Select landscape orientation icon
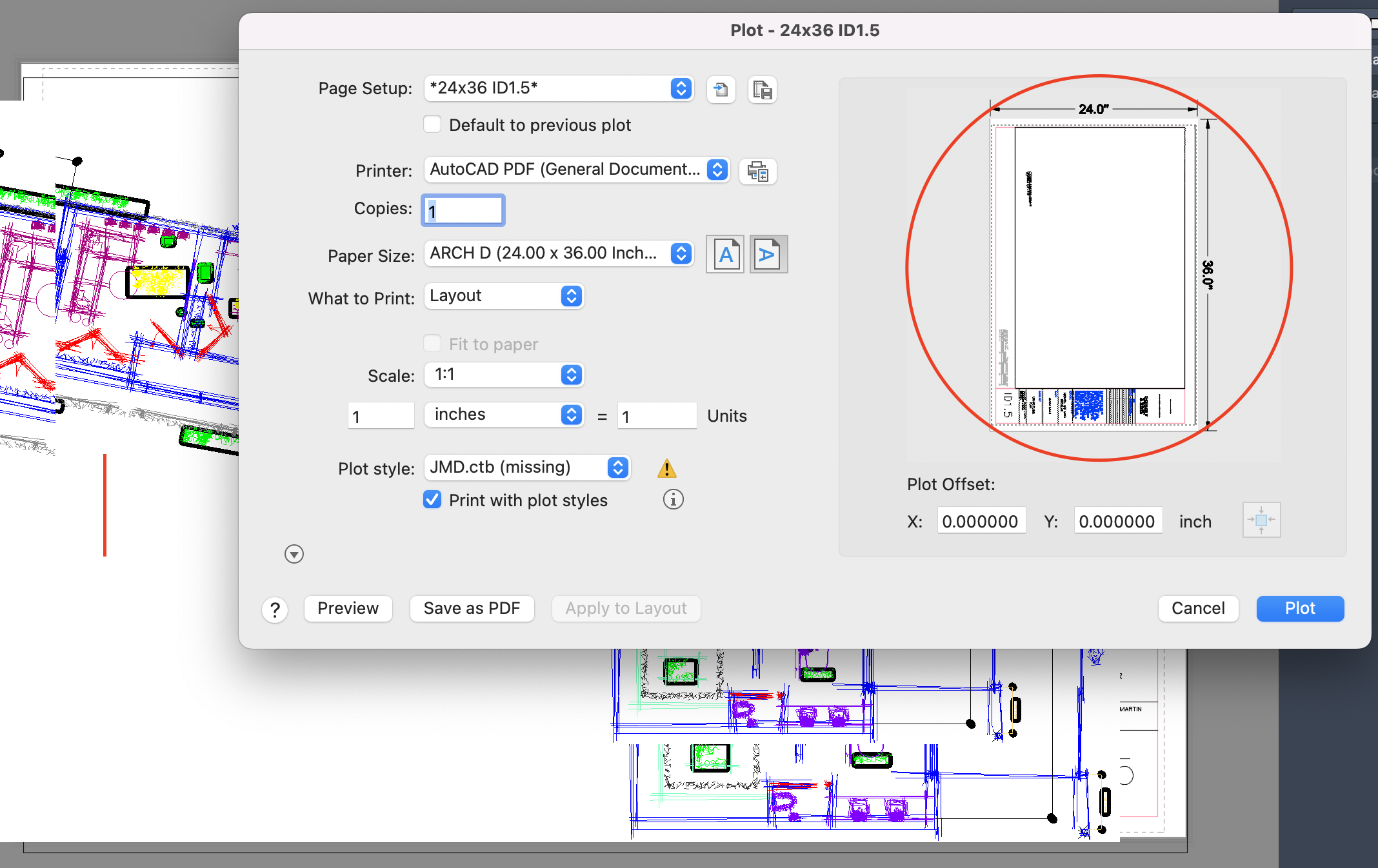This screenshot has width=1378, height=868. (x=768, y=254)
